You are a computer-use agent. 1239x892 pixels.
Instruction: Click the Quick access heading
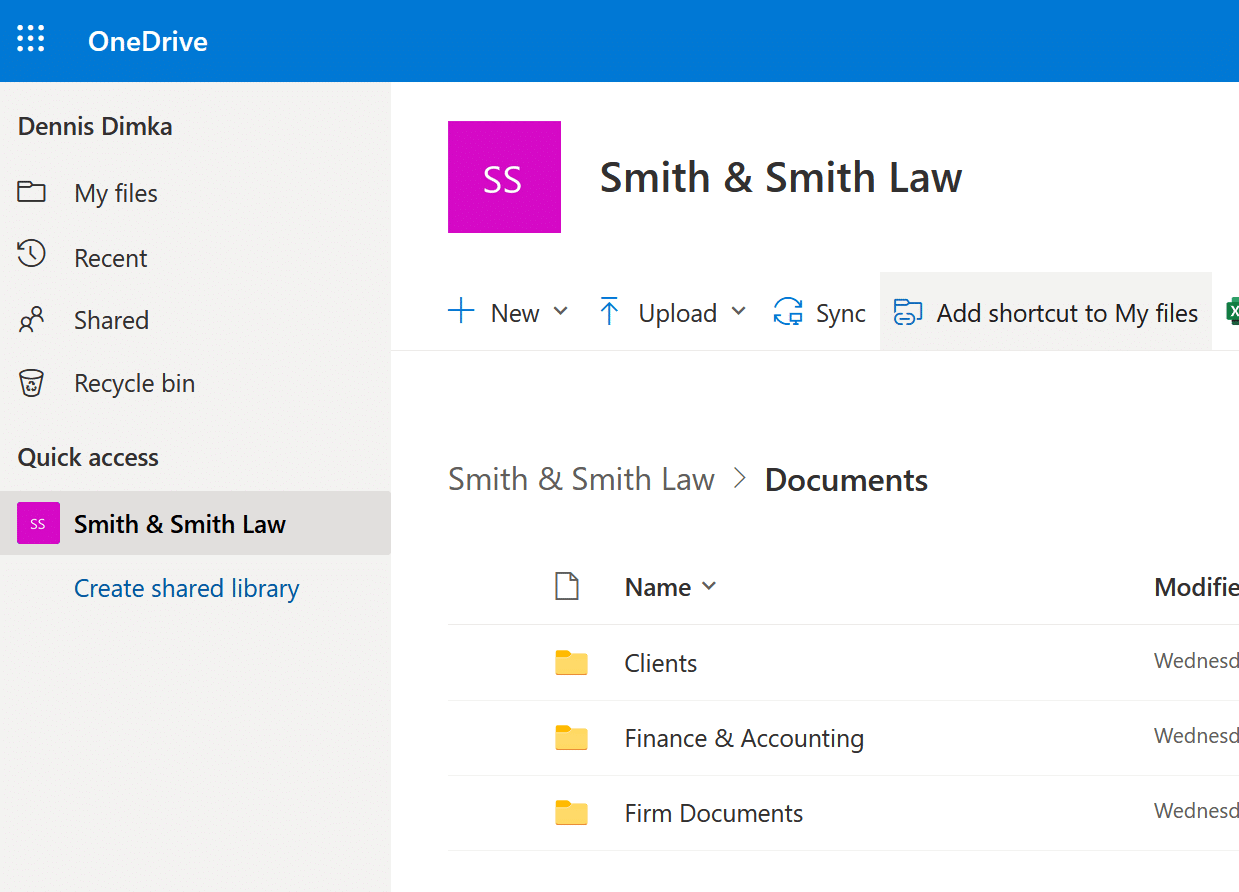point(88,457)
